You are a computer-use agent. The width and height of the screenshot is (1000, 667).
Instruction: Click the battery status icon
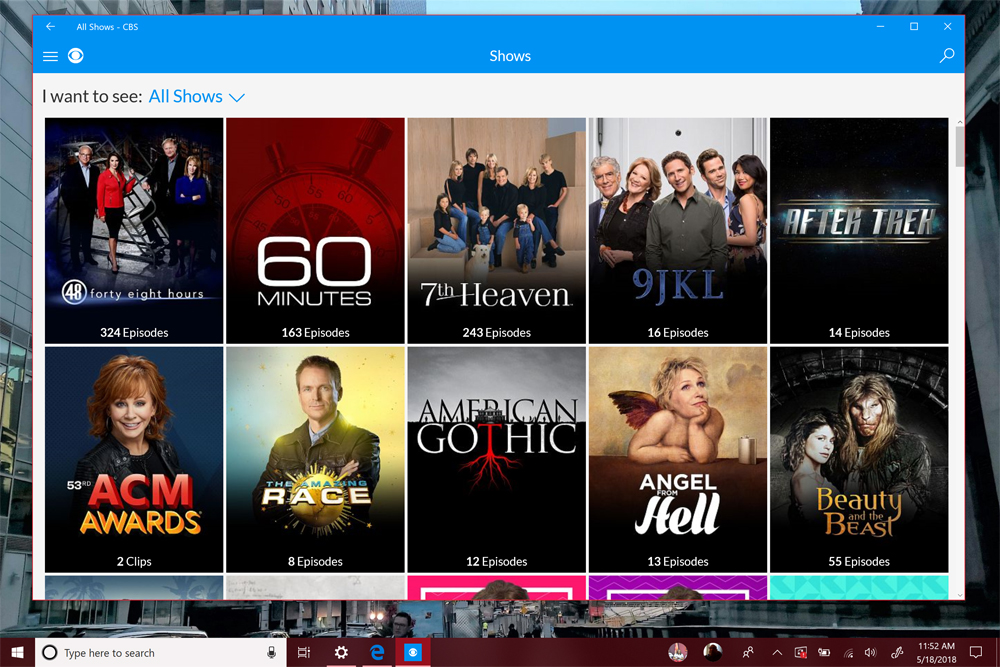[x=824, y=652]
